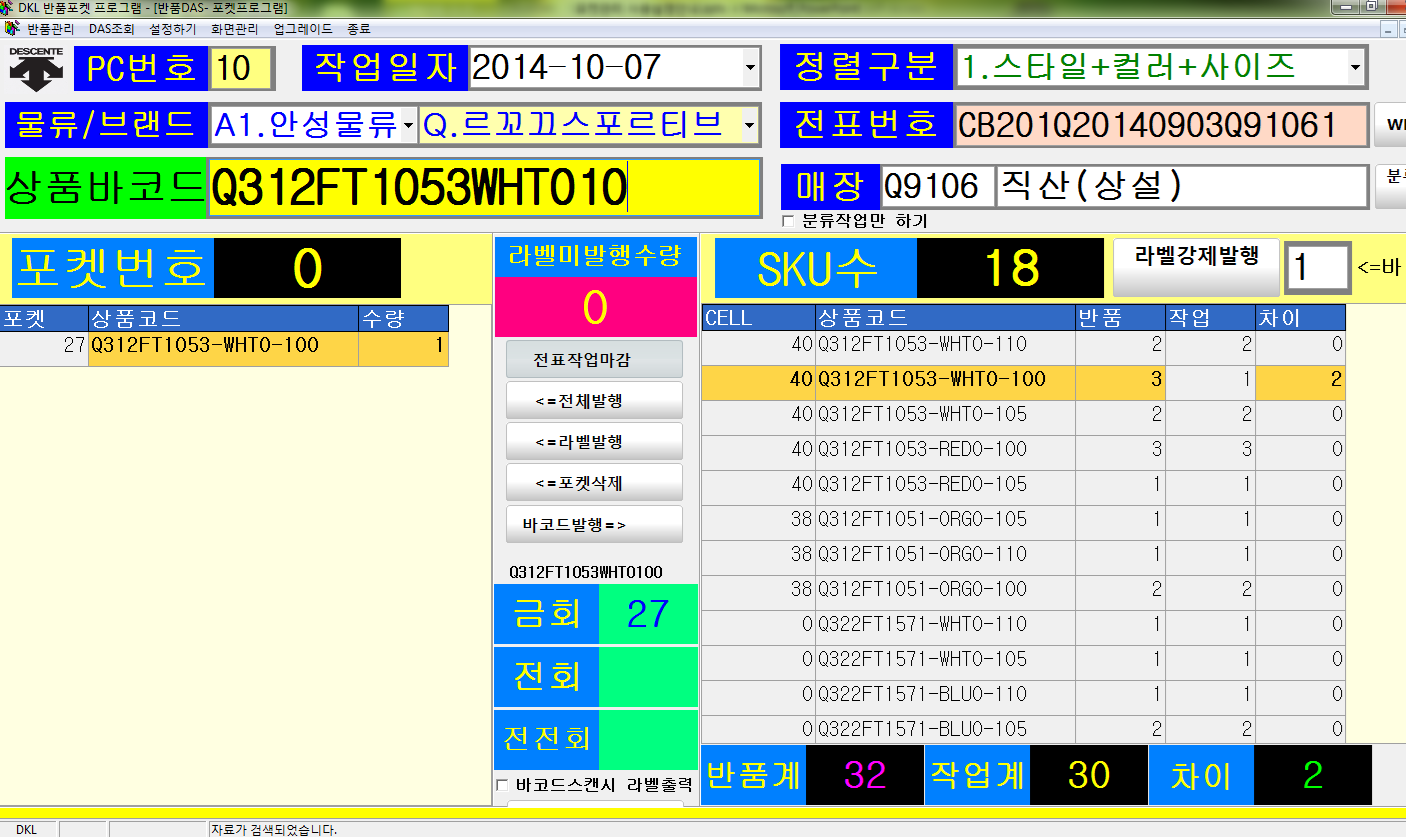Open the Q.르꼬끄스포르티브 brand dropdown

[750, 125]
